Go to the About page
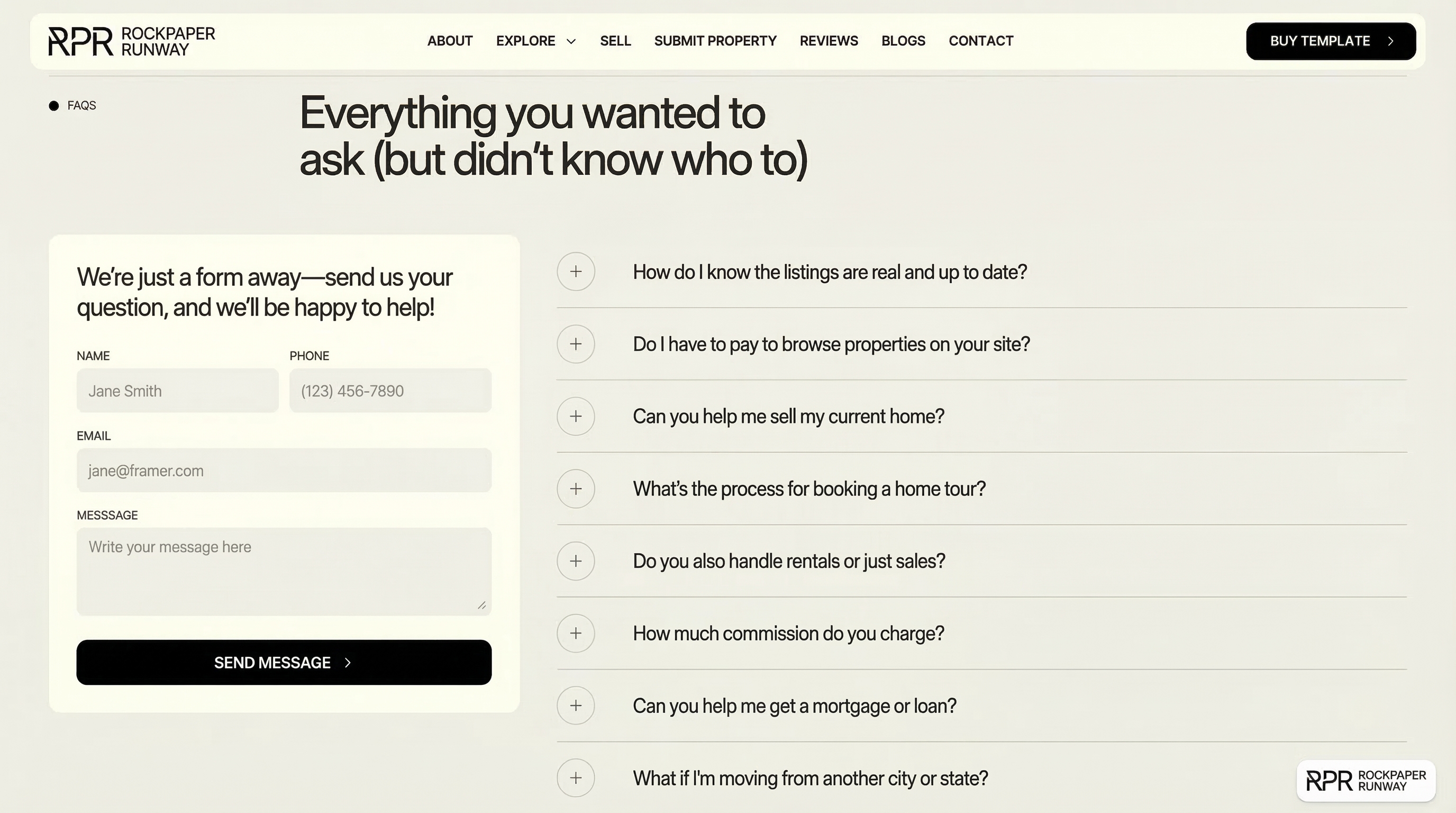The height and width of the screenshot is (813, 1456). [x=450, y=41]
